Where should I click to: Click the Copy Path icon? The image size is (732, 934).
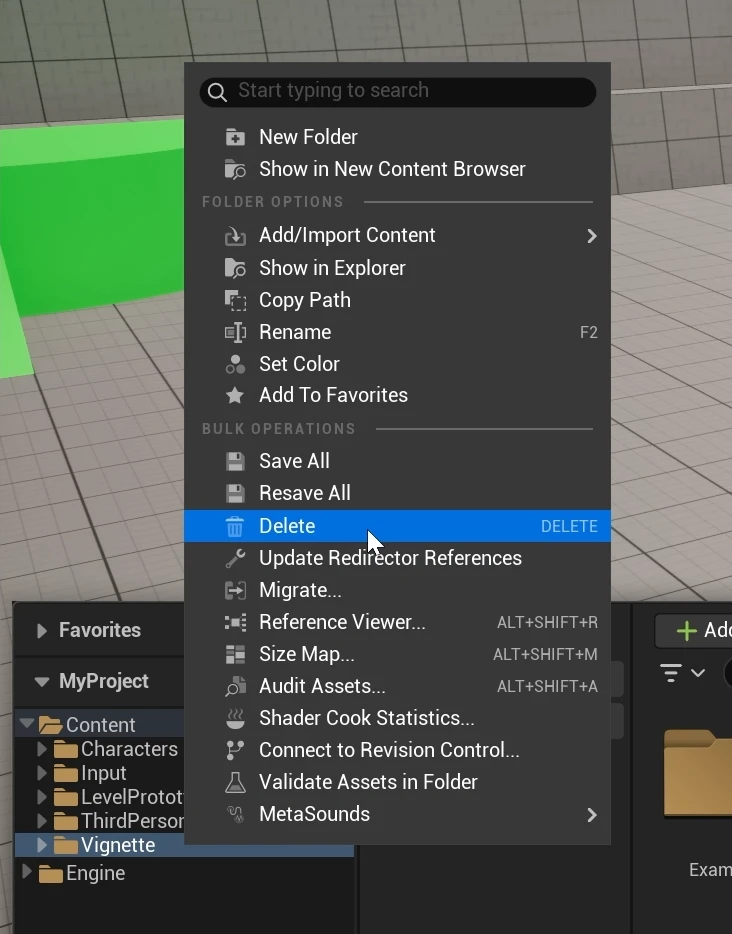[235, 300]
